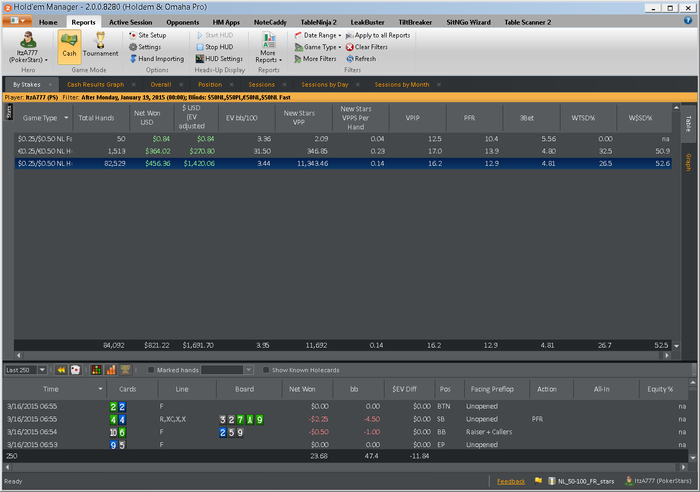Viewport: 700px width, 492px height.
Task: Open the Home ribbon tab
Action: pos(48,22)
